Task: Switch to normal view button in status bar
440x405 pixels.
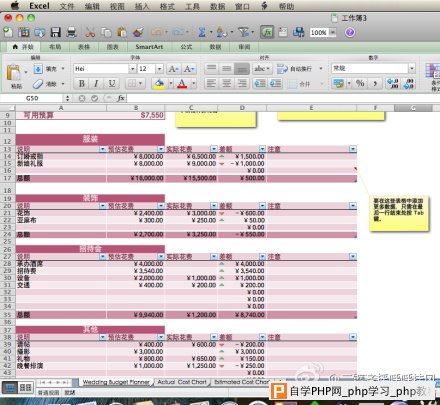Action: (10, 387)
